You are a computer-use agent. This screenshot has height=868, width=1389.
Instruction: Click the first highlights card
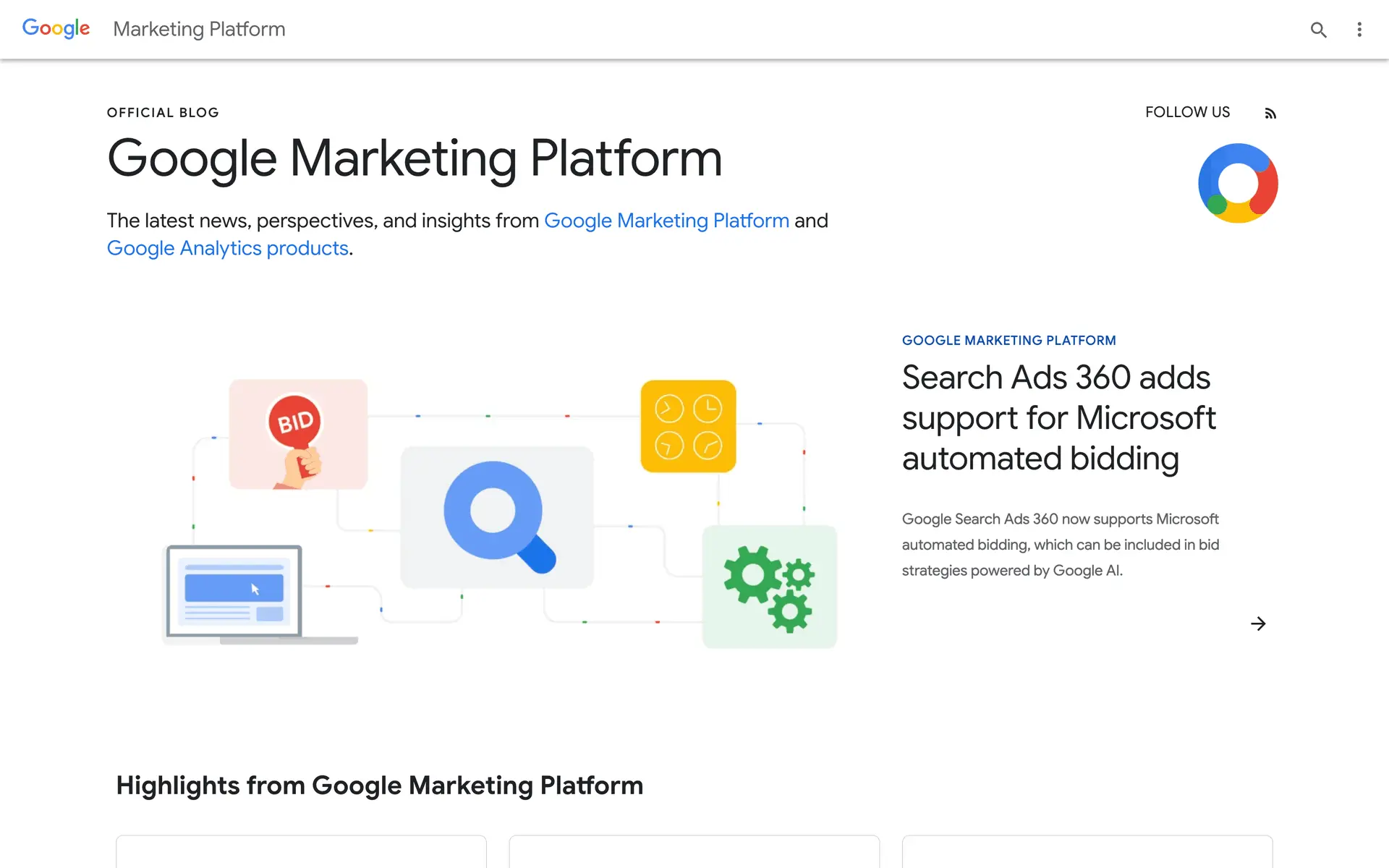point(301,851)
